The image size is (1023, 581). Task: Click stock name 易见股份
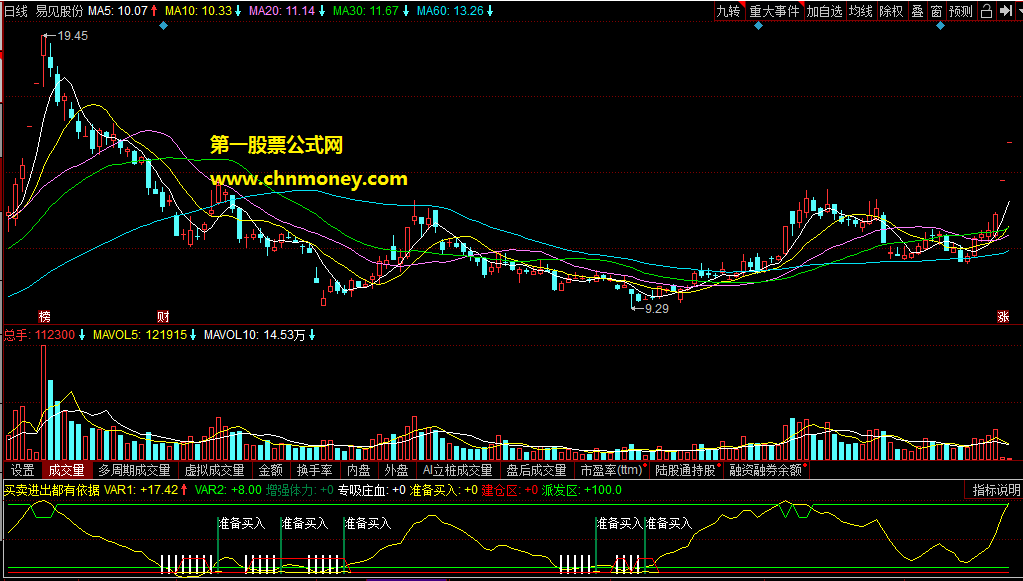click(x=59, y=11)
